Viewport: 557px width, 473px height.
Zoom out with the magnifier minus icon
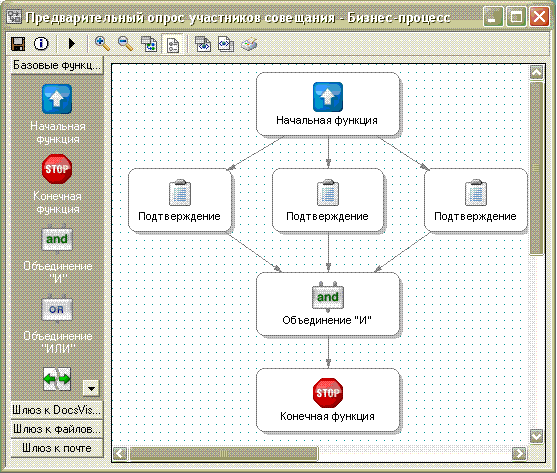click(x=125, y=44)
